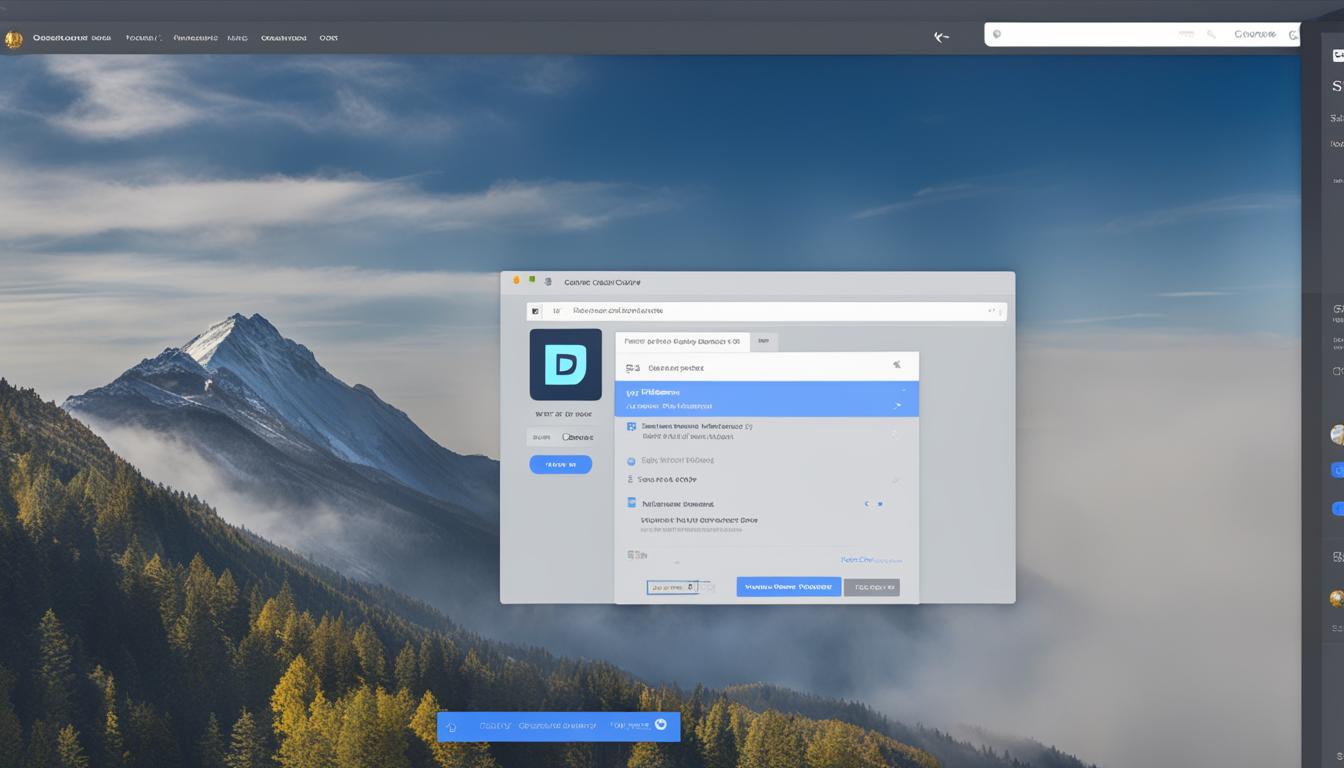Image resolution: width=1344 pixels, height=768 pixels.
Task: Click the home icon in the blue bottom bar
Action: [452, 727]
